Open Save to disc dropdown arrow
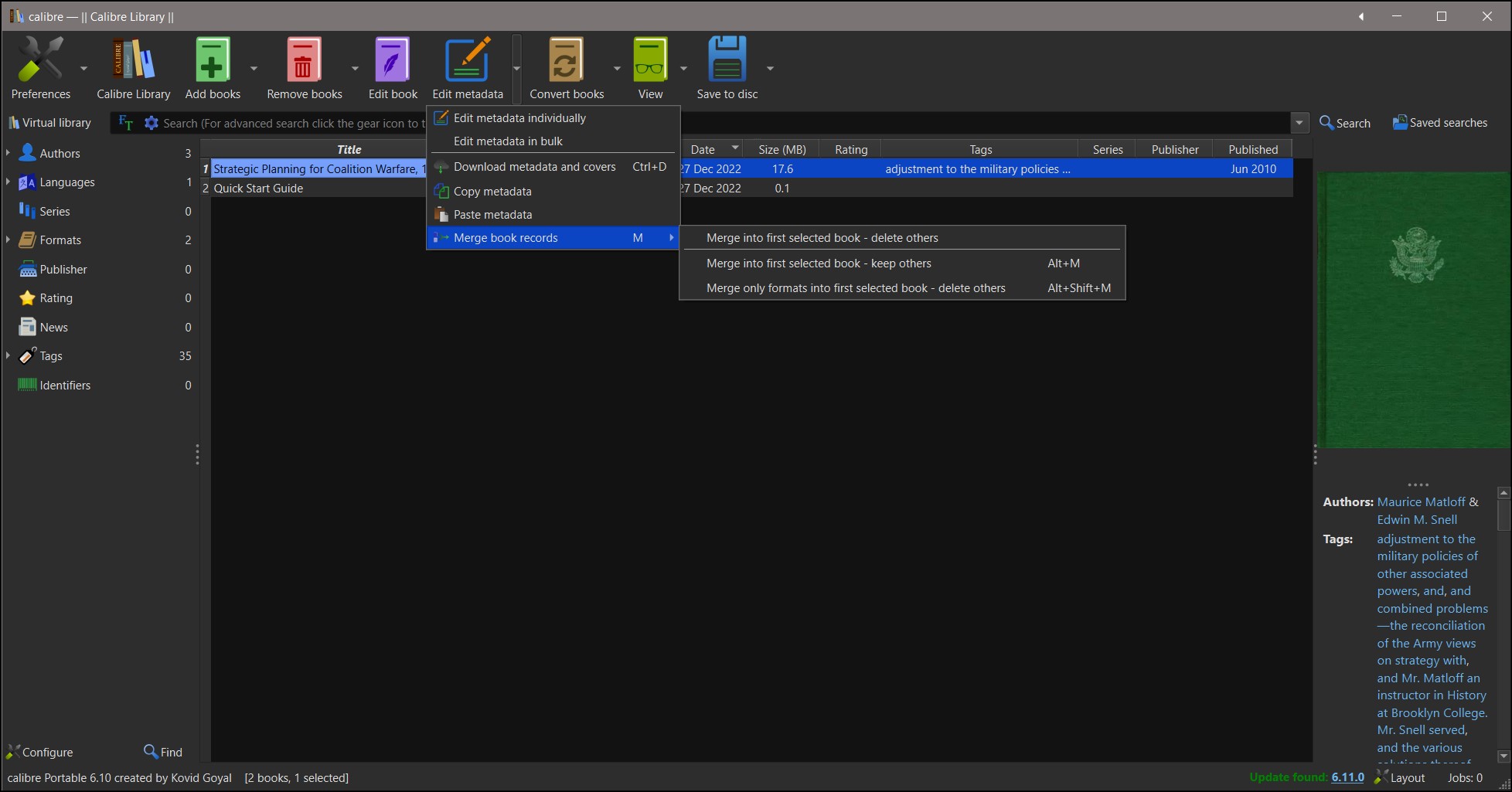1512x792 pixels. (x=770, y=69)
